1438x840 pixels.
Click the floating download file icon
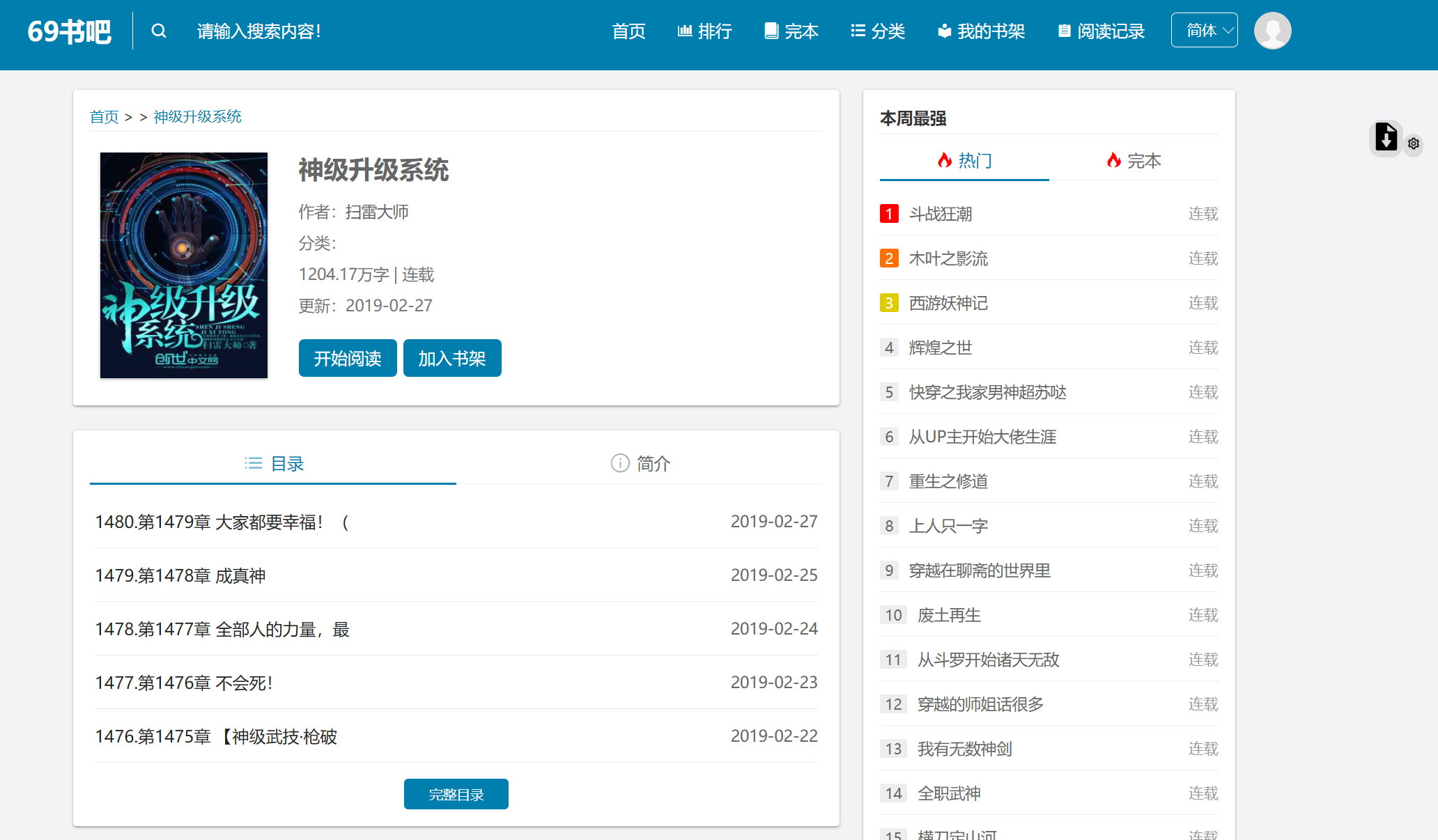pyautogui.click(x=1386, y=138)
